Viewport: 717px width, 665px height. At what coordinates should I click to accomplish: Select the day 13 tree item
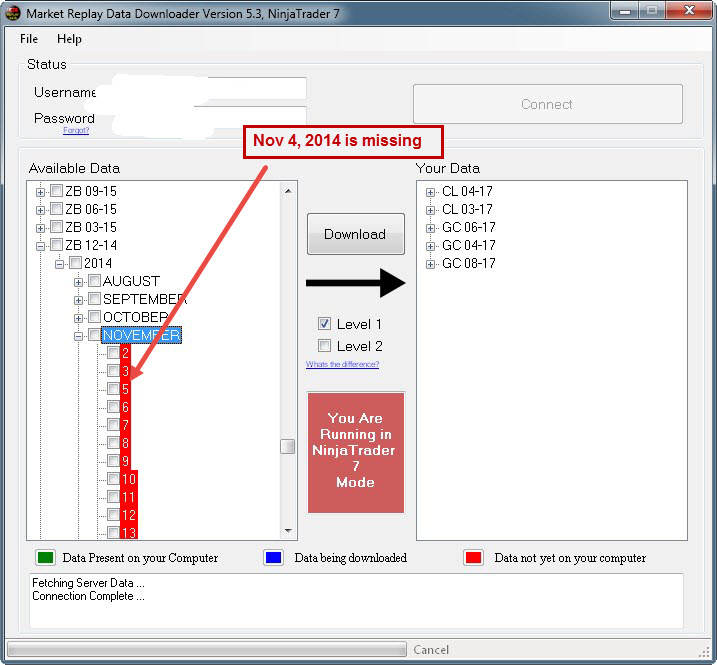click(x=128, y=532)
